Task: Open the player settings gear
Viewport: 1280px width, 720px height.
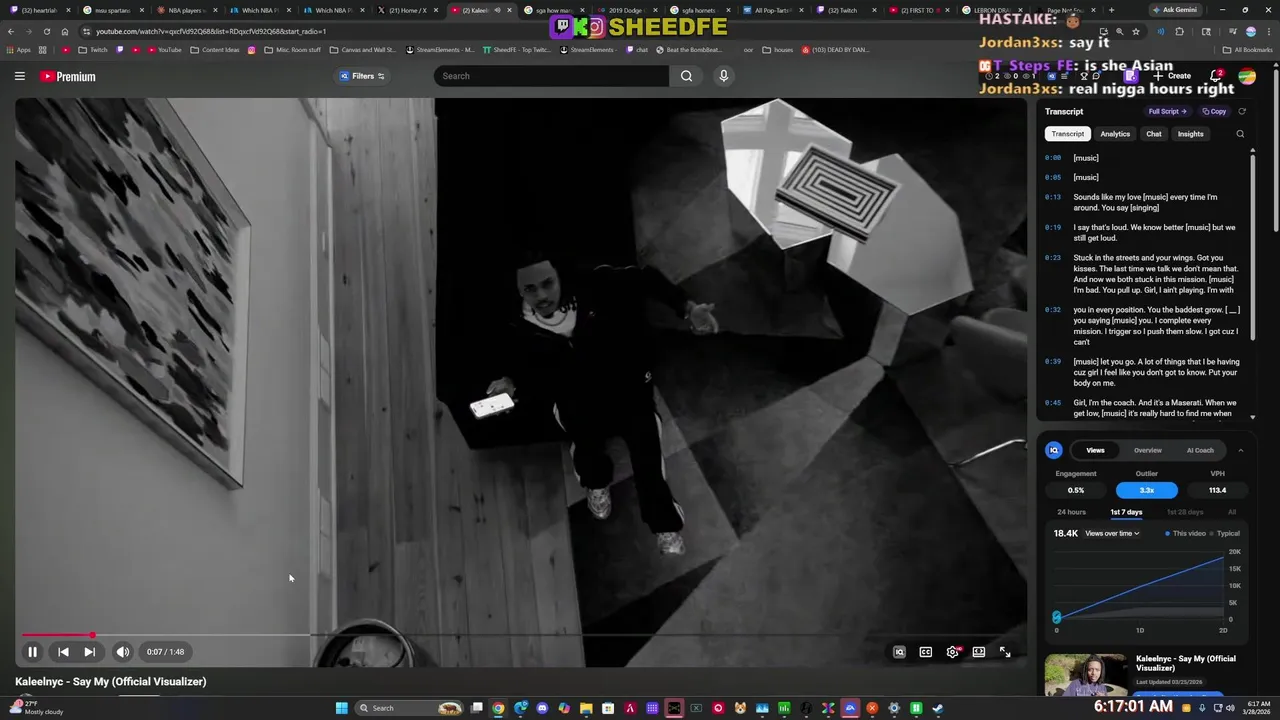Action: coord(953,652)
